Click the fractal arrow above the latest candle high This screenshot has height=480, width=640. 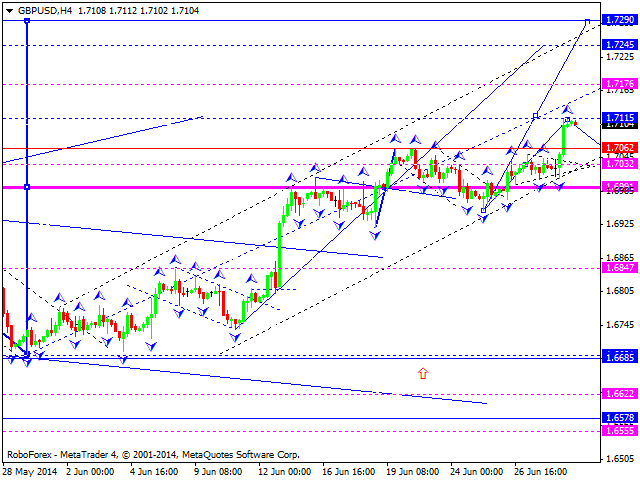click(567, 108)
